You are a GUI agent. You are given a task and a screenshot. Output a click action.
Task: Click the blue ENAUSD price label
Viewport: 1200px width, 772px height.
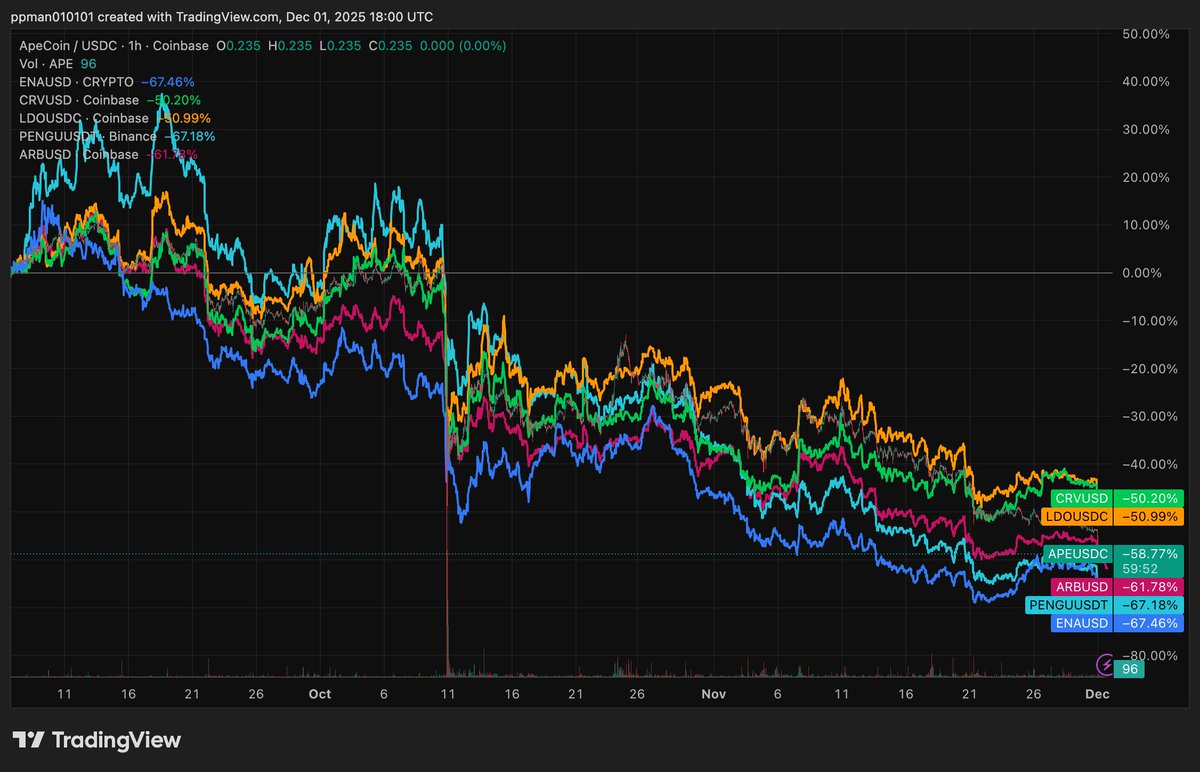[1118, 624]
